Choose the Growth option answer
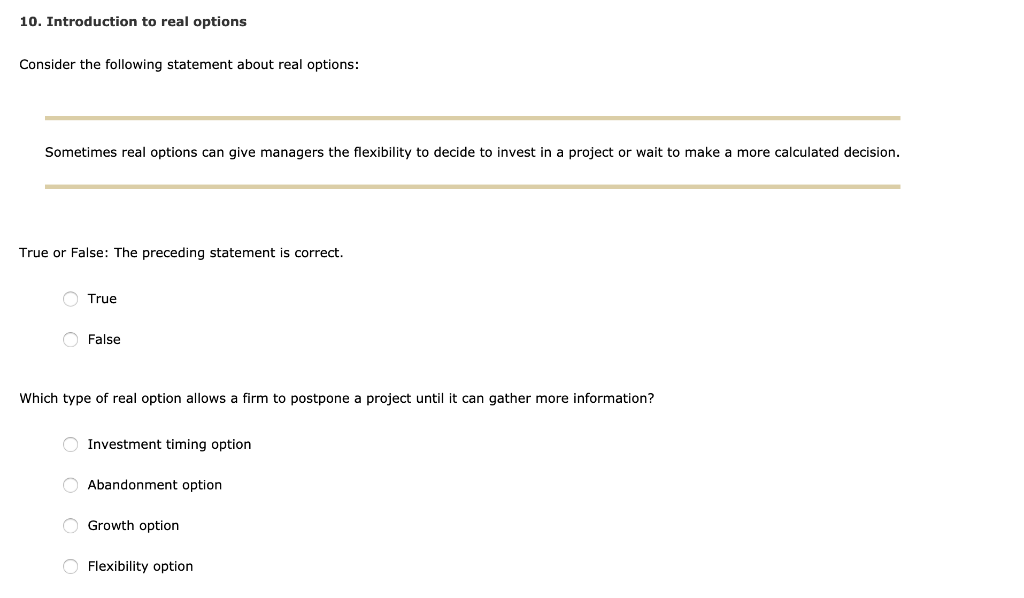1024x598 pixels. [70, 525]
